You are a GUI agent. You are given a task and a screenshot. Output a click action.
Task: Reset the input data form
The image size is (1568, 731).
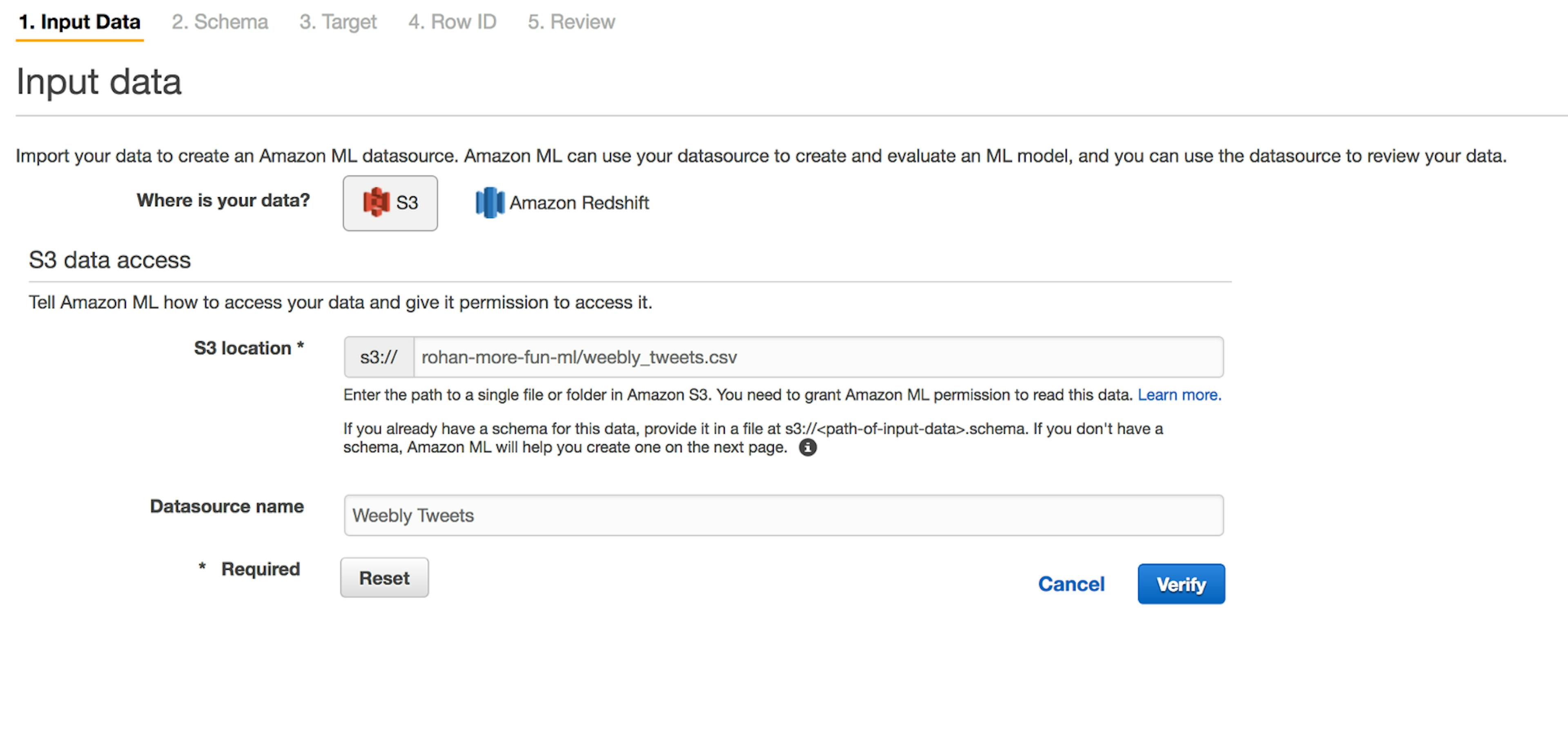point(384,577)
